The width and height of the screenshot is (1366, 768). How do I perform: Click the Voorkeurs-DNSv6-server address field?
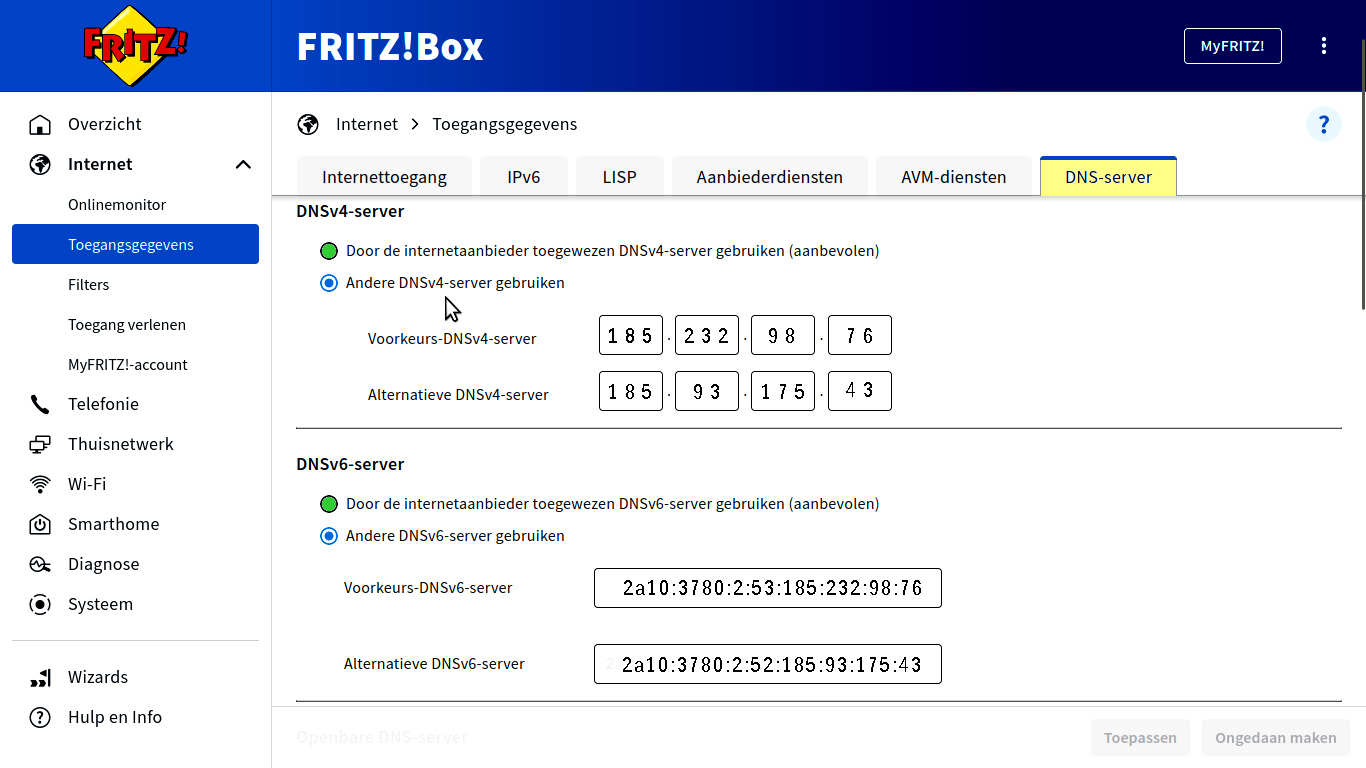click(767, 588)
